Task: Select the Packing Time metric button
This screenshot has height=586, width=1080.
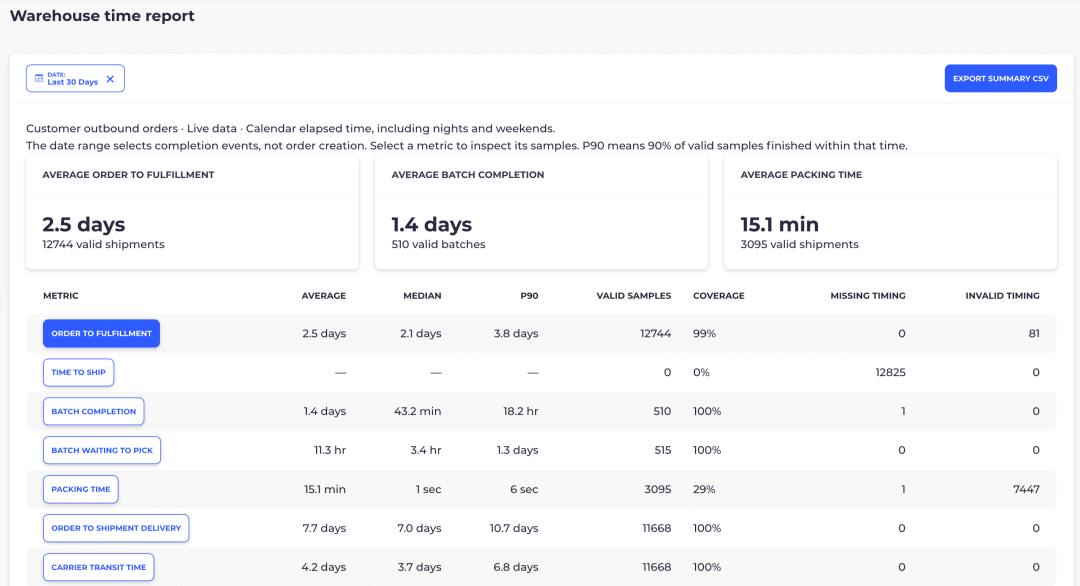Action: [x=81, y=490]
